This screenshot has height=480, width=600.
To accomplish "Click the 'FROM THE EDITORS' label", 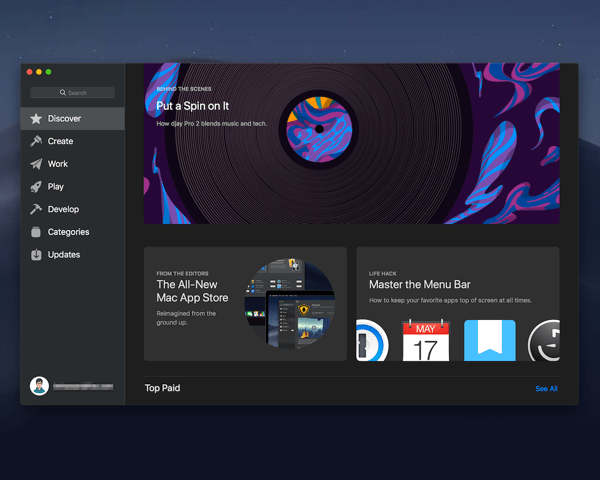I will [x=182, y=274].
